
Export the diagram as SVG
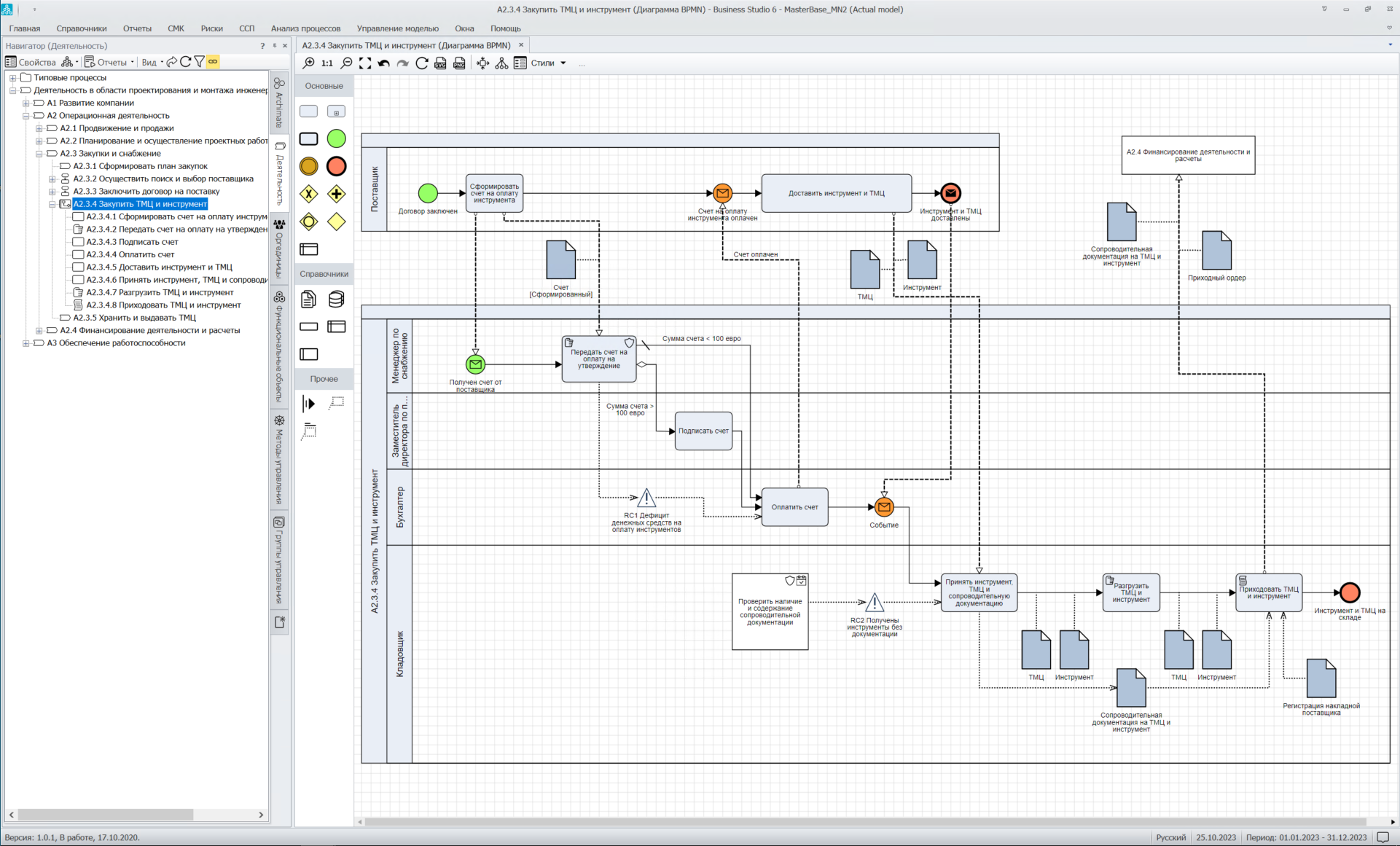tap(440, 63)
